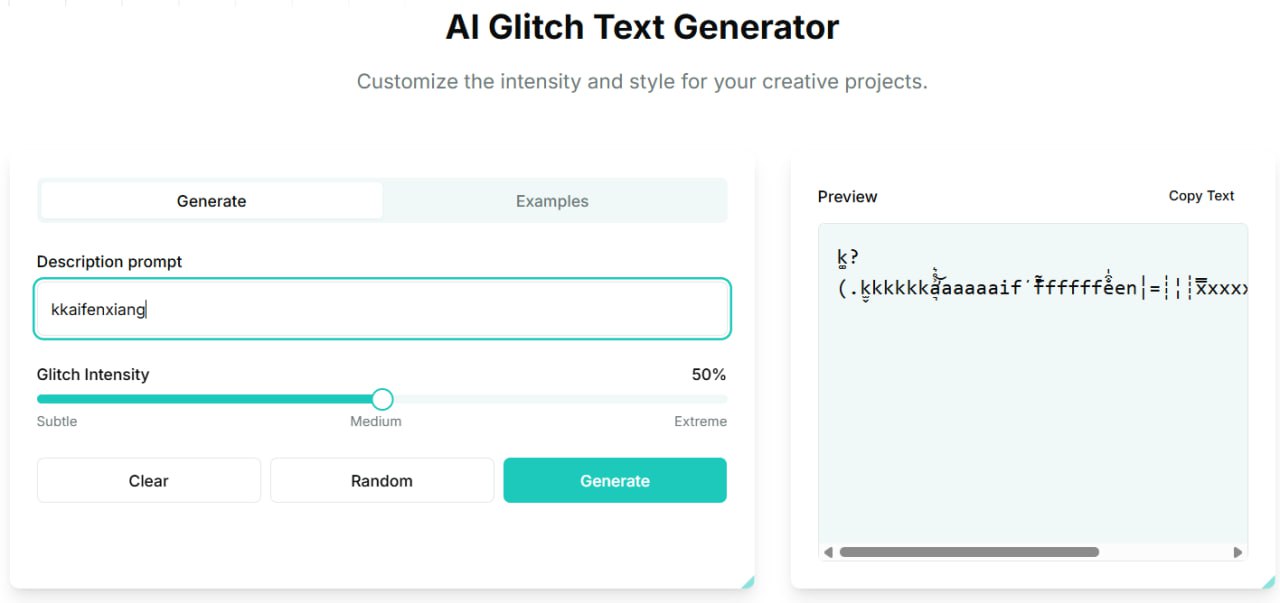Click the Extreme label under the slider
Image resolution: width=1280 pixels, height=603 pixels.
pos(700,421)
